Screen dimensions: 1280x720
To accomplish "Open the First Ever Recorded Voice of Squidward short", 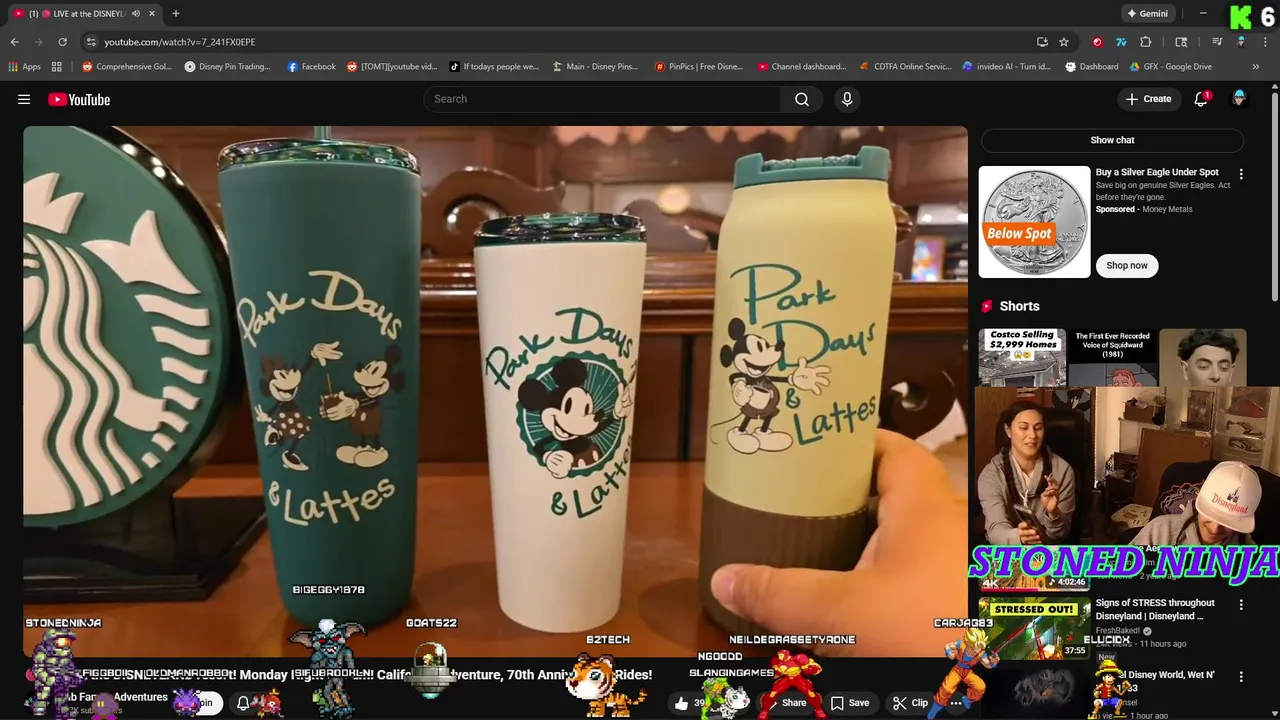I will 1112,358.
